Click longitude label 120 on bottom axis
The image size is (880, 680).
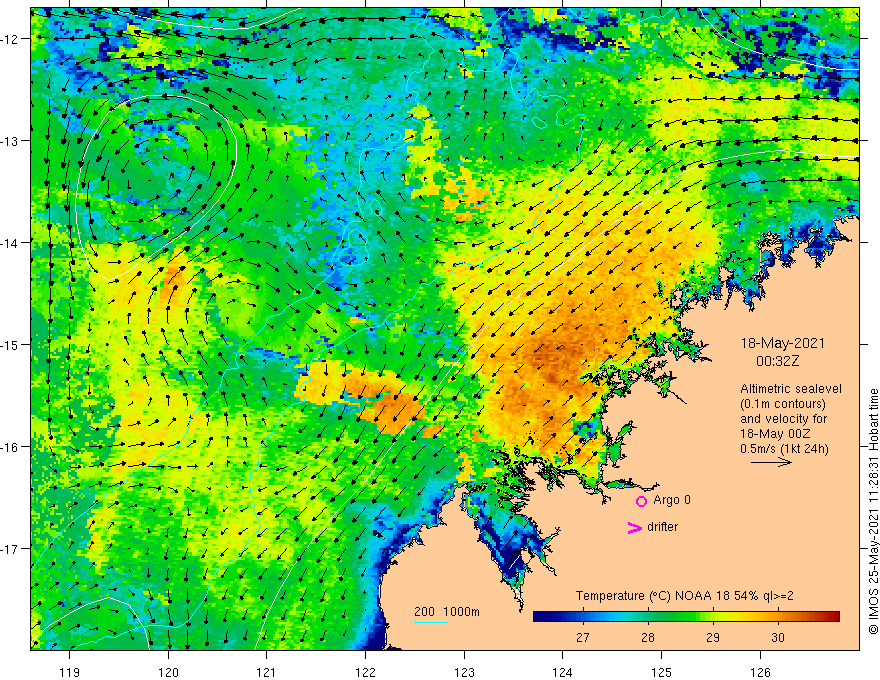pyautogui.click(x=168, y=672)
